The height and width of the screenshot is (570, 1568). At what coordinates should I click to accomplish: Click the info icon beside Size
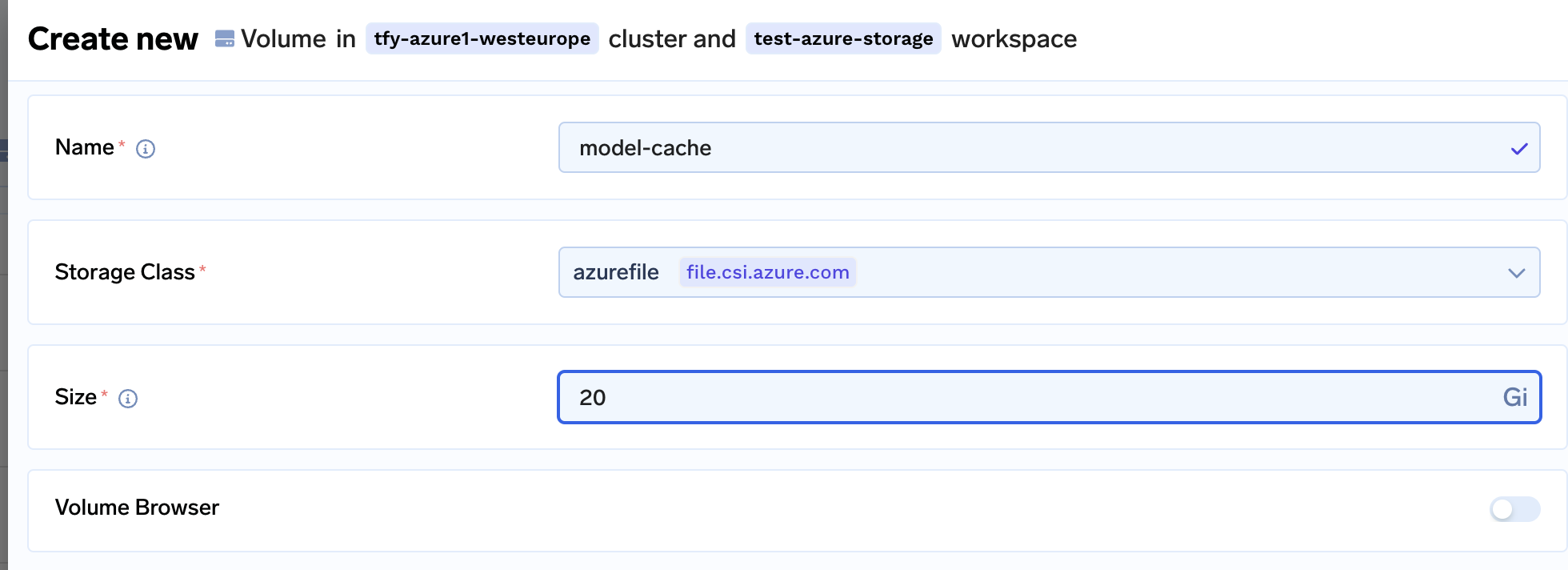point(128,399)
